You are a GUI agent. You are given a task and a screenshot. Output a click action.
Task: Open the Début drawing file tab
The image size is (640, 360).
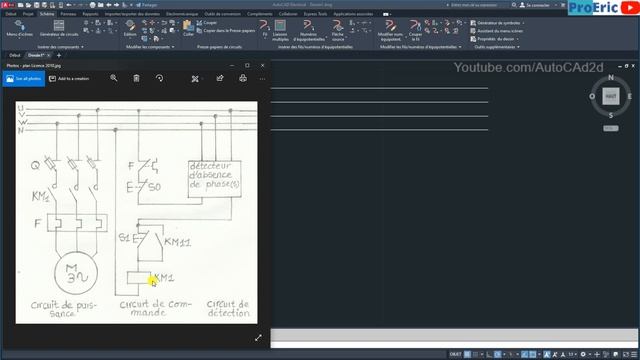pyautogui.click(x=15, y=55)
